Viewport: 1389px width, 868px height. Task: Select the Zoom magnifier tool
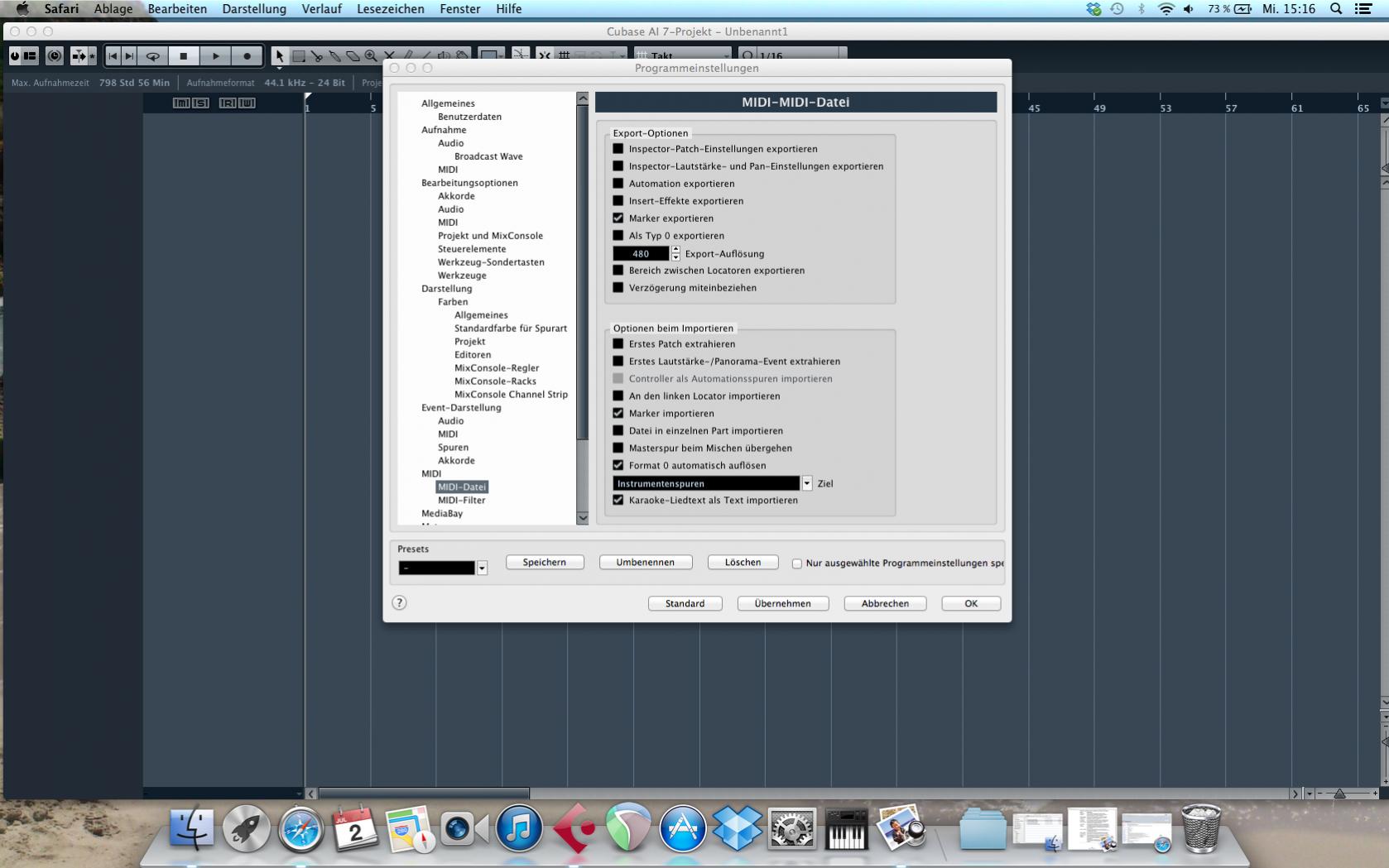point(372,56)
